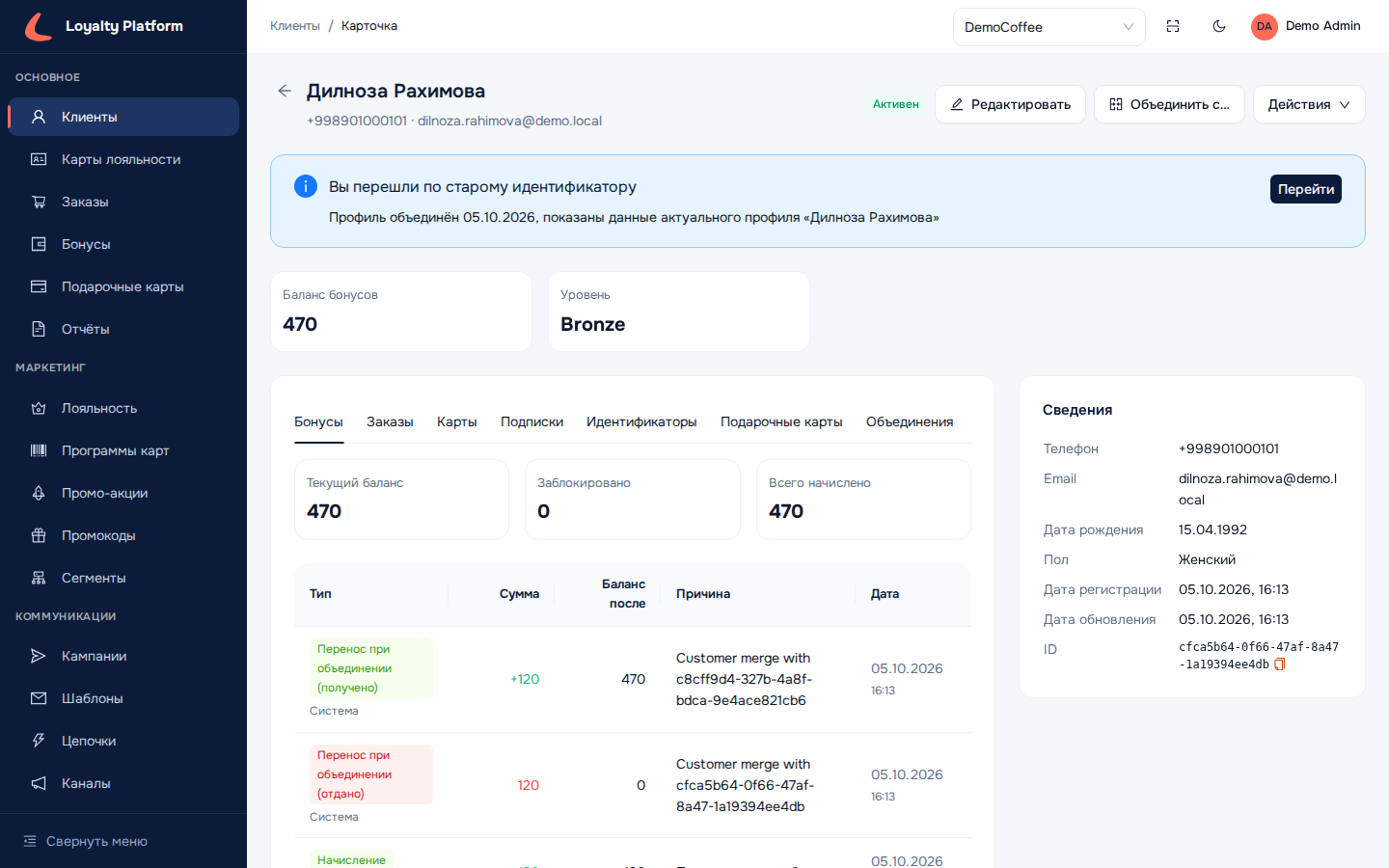Image resolution: width=1389 pixels, height=868 pixels.
Task: Click the Активен status badge
Action: tap(896, 104)
